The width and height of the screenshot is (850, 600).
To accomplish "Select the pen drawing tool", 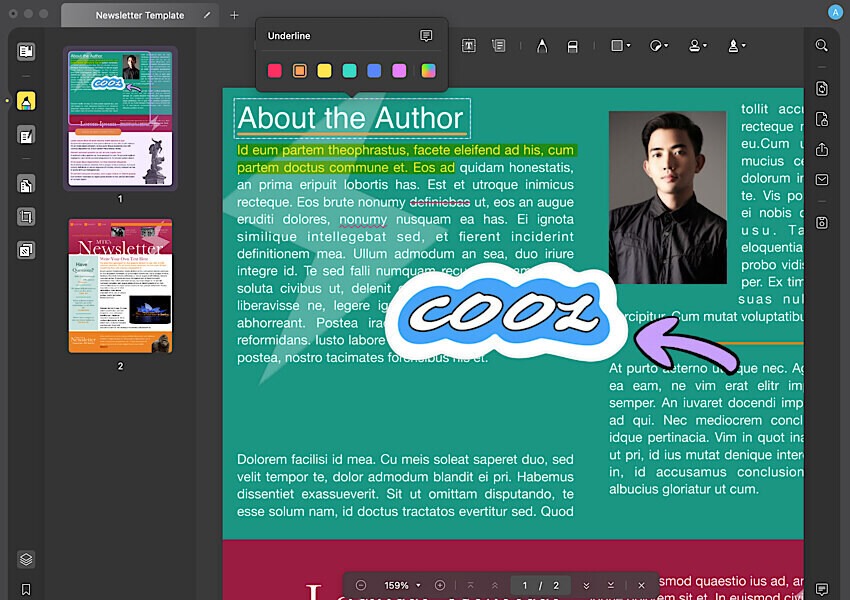I will click(x=542, y=45).
